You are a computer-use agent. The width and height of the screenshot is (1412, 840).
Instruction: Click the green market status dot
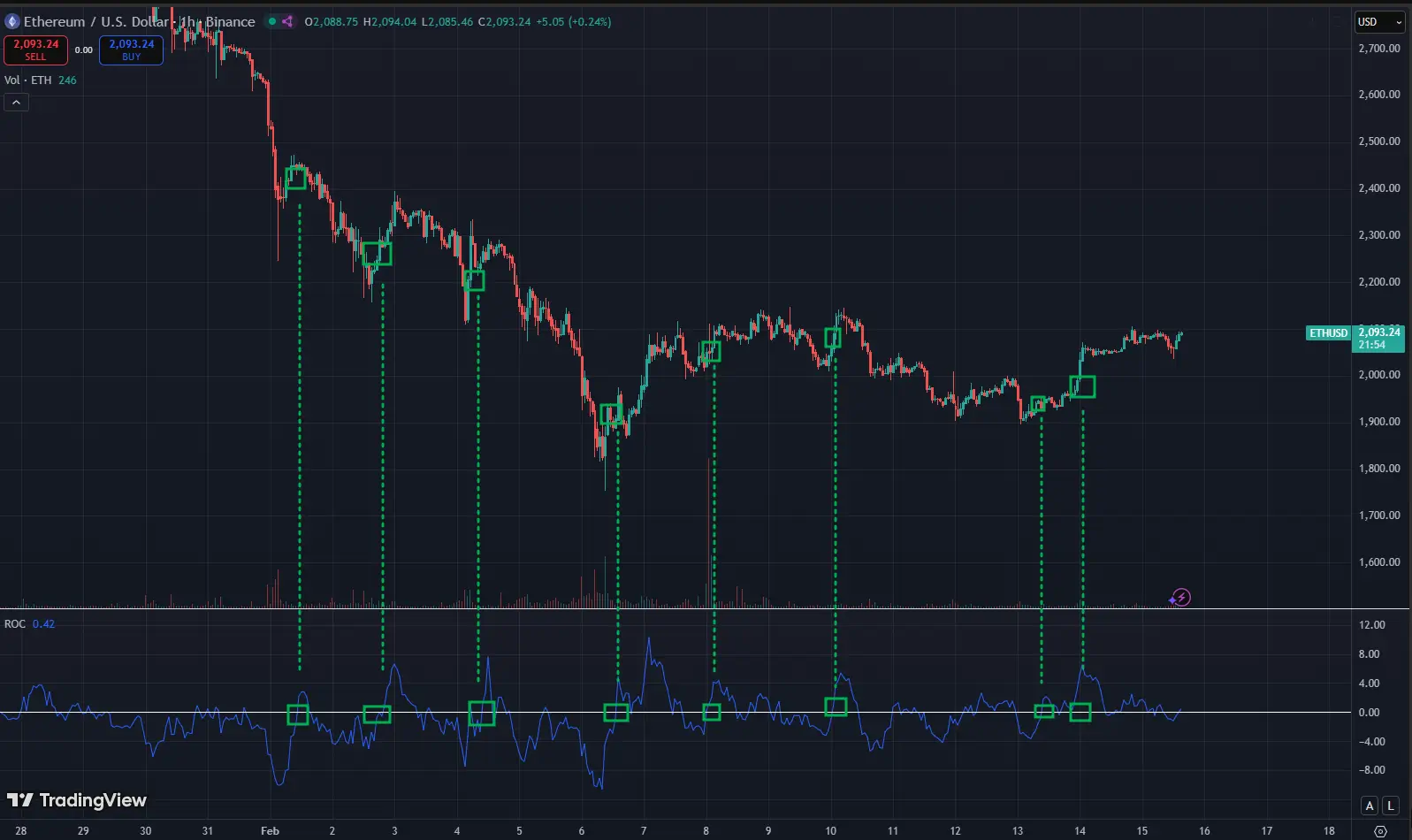click(272, 21)
